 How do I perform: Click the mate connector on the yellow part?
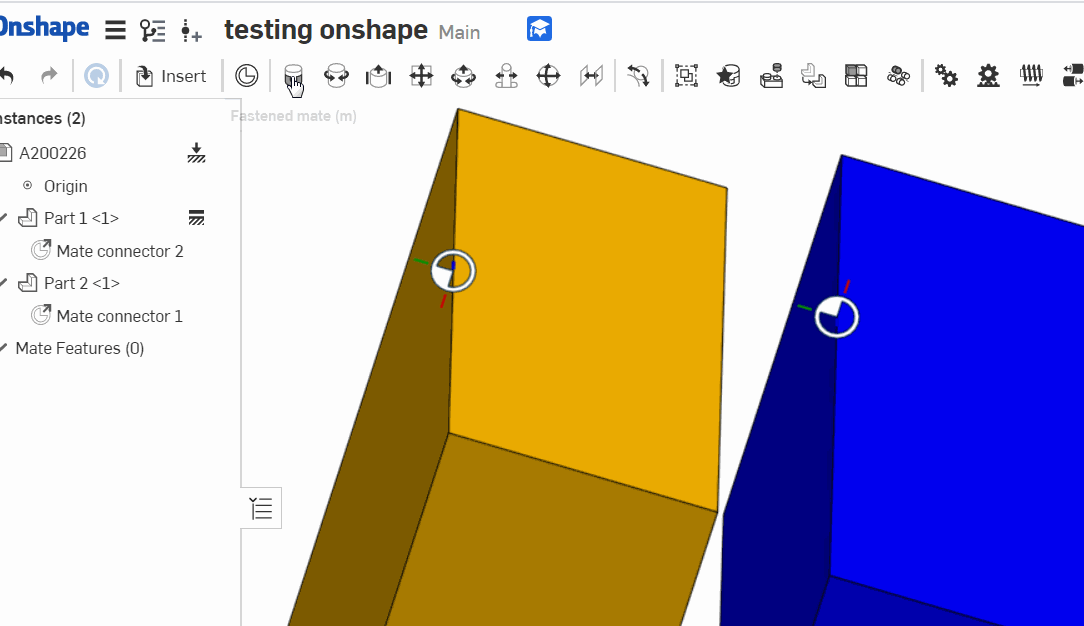click(x=453, y=271)
